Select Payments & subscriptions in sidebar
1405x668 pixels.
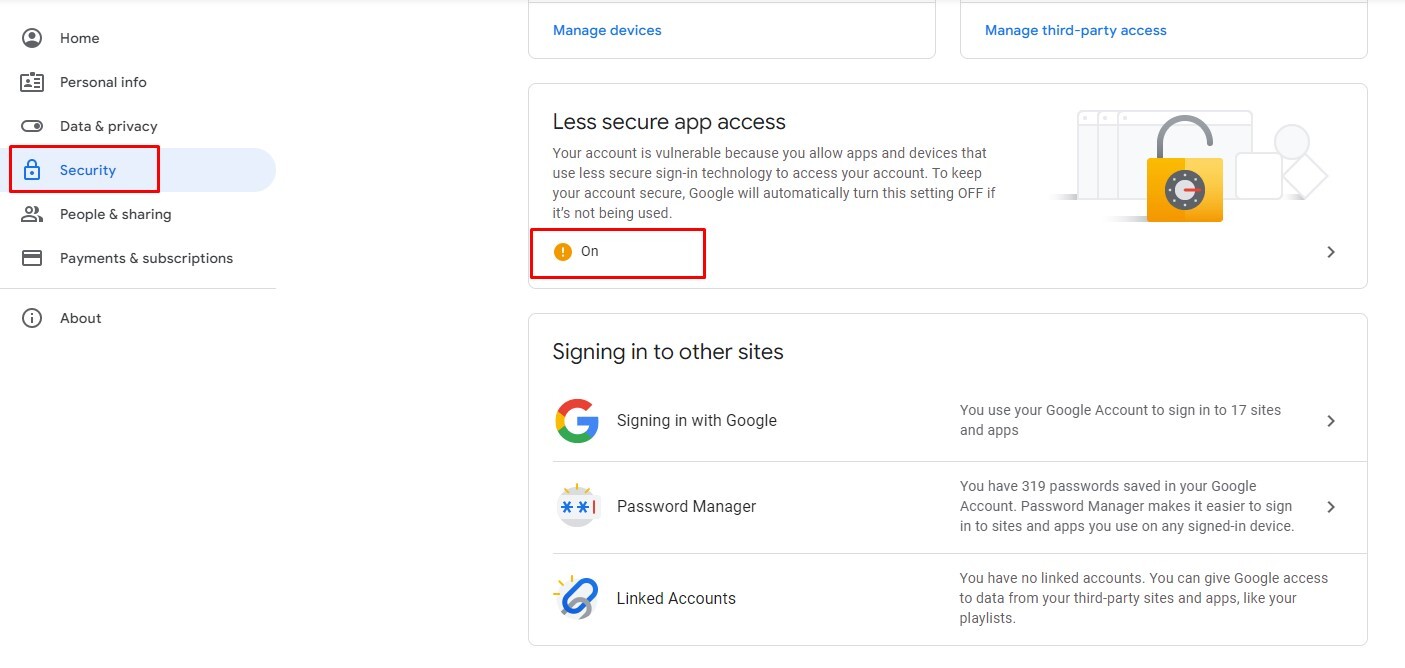(x=146, y=258)
